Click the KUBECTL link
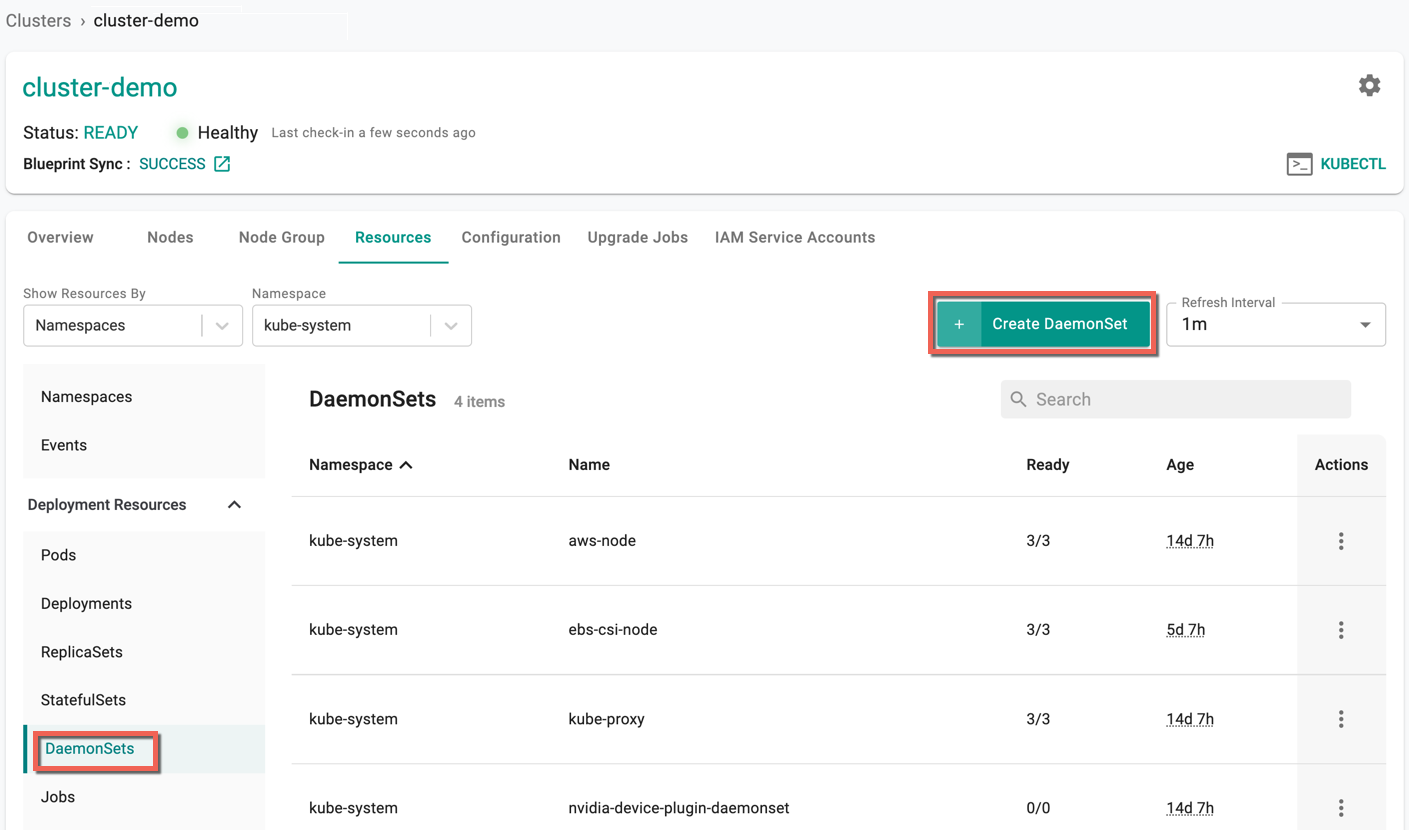This screenshot has width=1409, height=830. (x=1353, y=164)
